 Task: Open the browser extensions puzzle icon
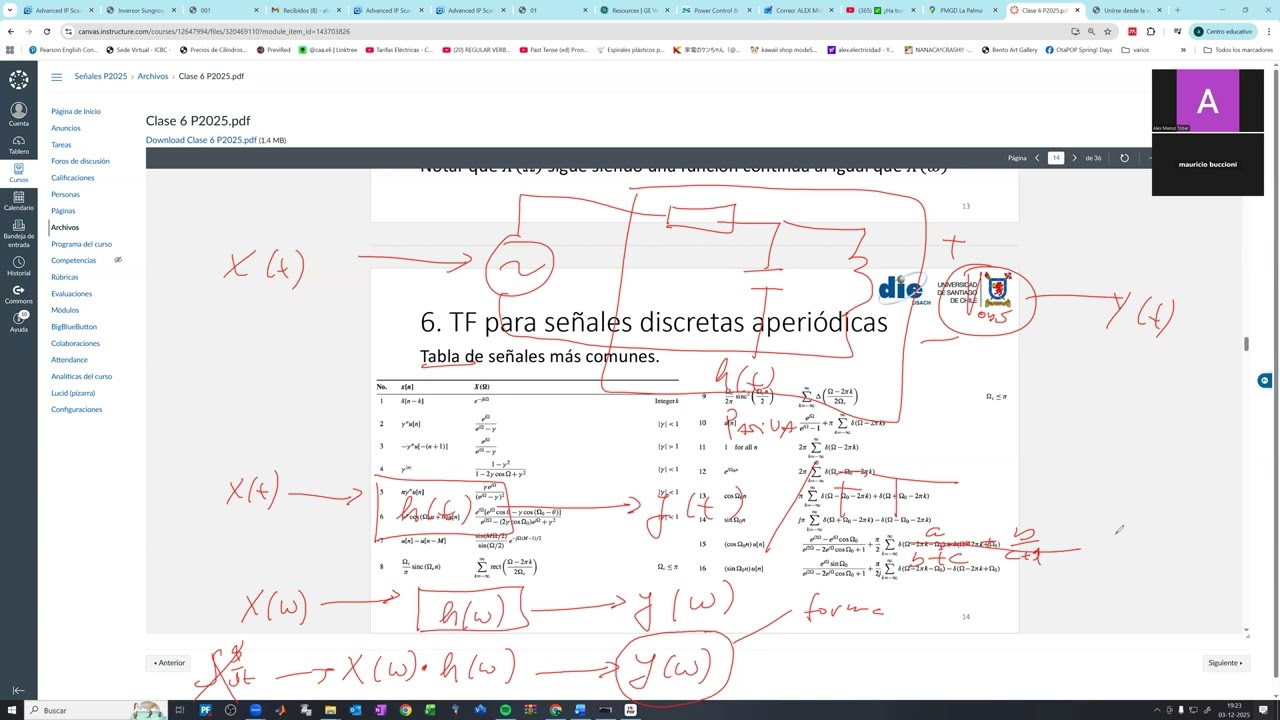(1151, 31)
